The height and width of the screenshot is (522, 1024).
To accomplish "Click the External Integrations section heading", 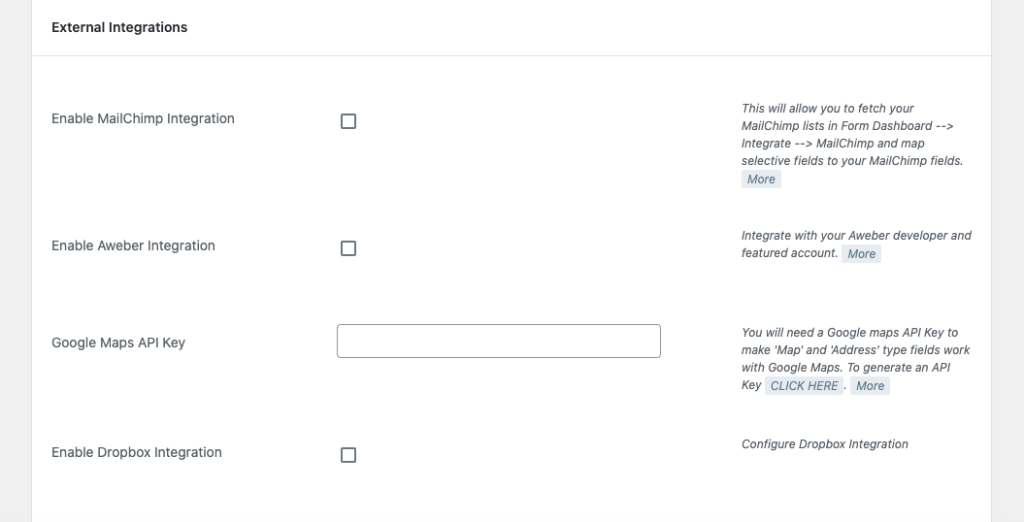I will coord(119,28).
